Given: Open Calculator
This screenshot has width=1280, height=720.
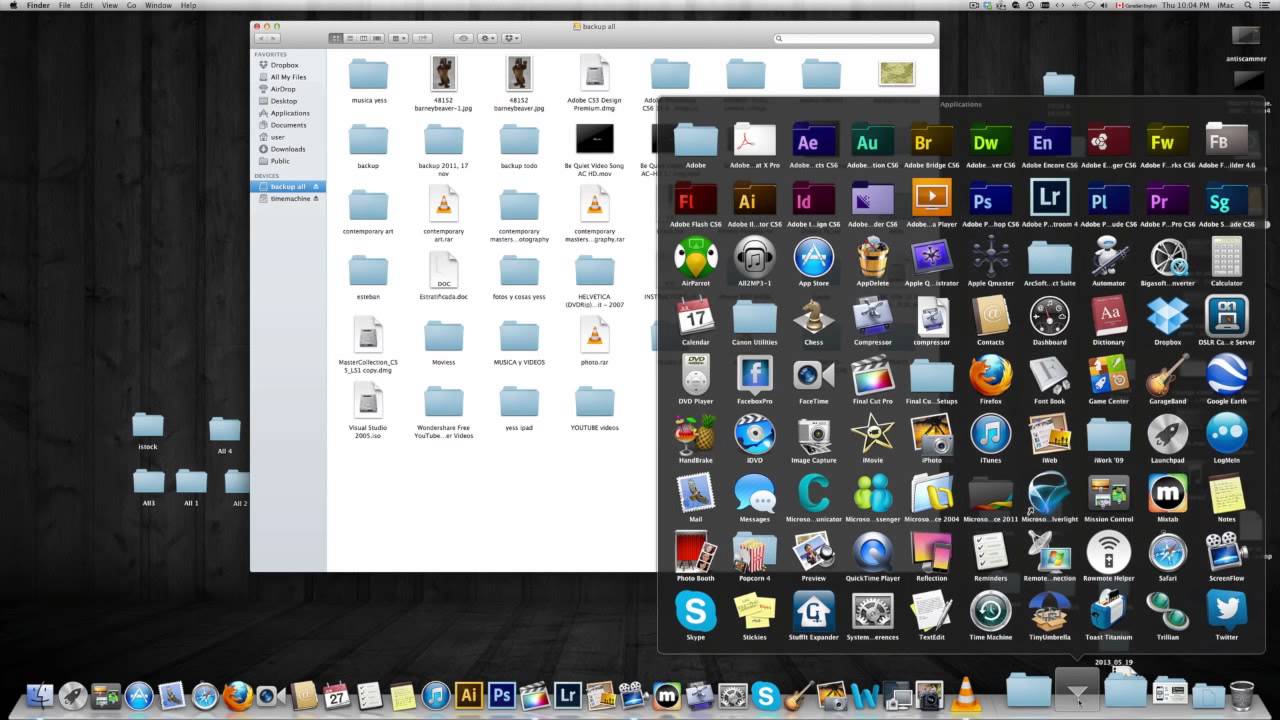Looking at the screenshot, I should pos(1226,259).
